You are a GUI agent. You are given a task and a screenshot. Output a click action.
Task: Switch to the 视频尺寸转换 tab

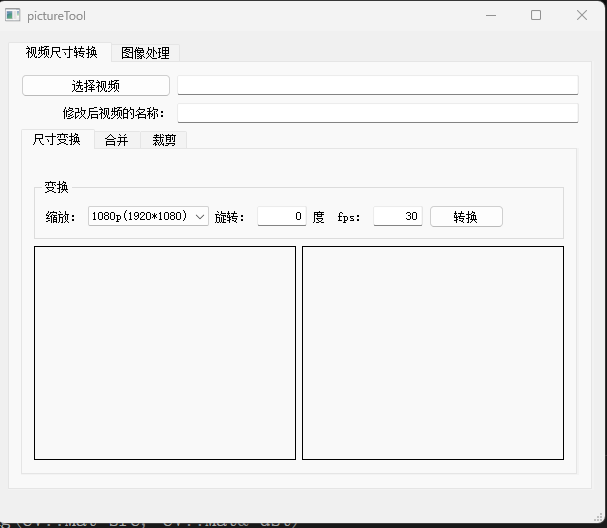coord(61,53)
